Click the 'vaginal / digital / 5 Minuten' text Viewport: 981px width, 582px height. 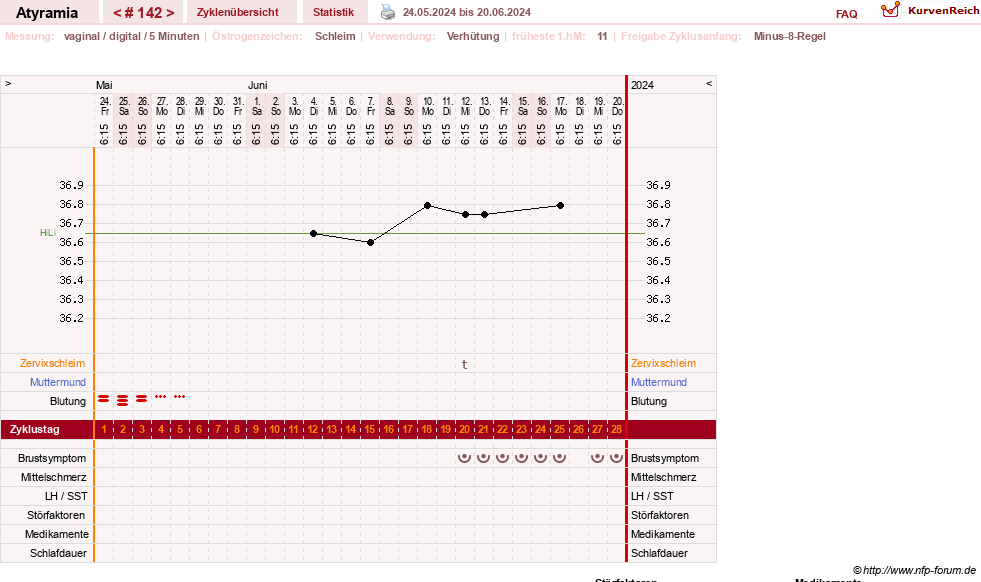tap(131, 36)
